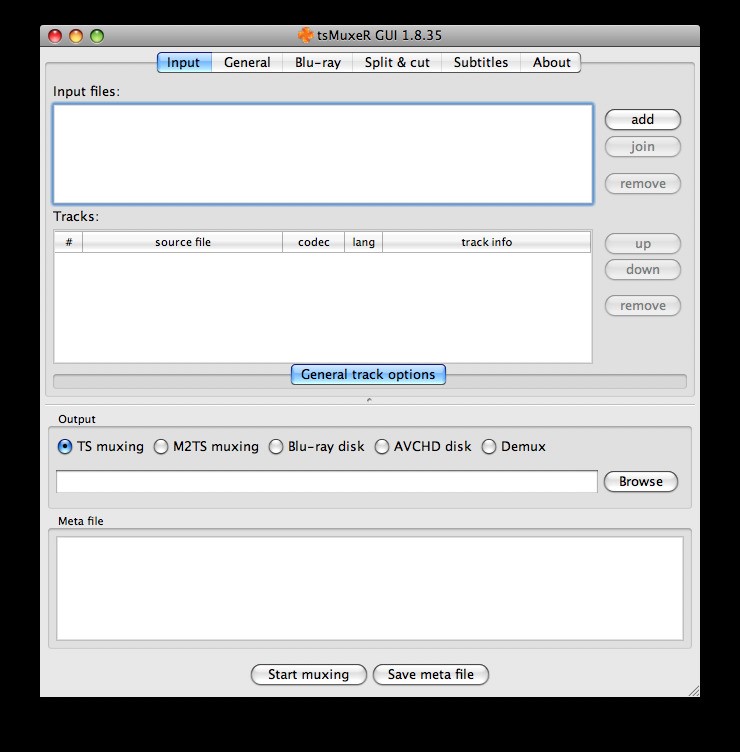Choose Blu-ray disk output
The width and height of the screenshot is (740, 752).
coord(317,446)
